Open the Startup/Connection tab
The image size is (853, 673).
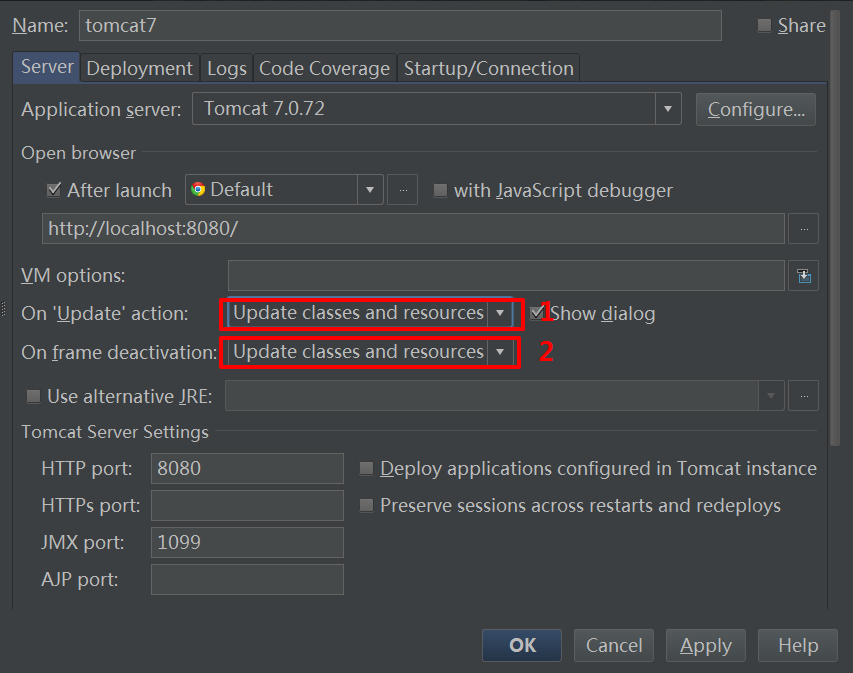pos(489,67)
